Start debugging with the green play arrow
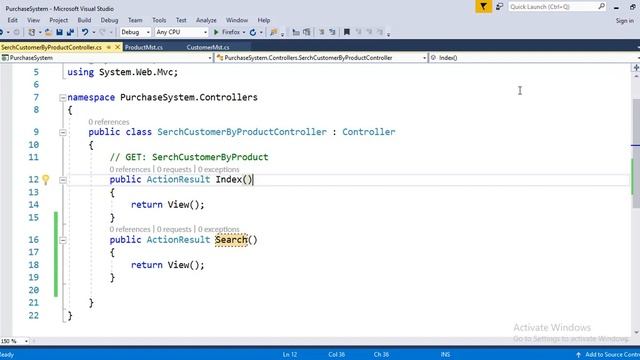The width and height of the screenshot is (640, 360). pyautogui.click(x=216, y=32)
